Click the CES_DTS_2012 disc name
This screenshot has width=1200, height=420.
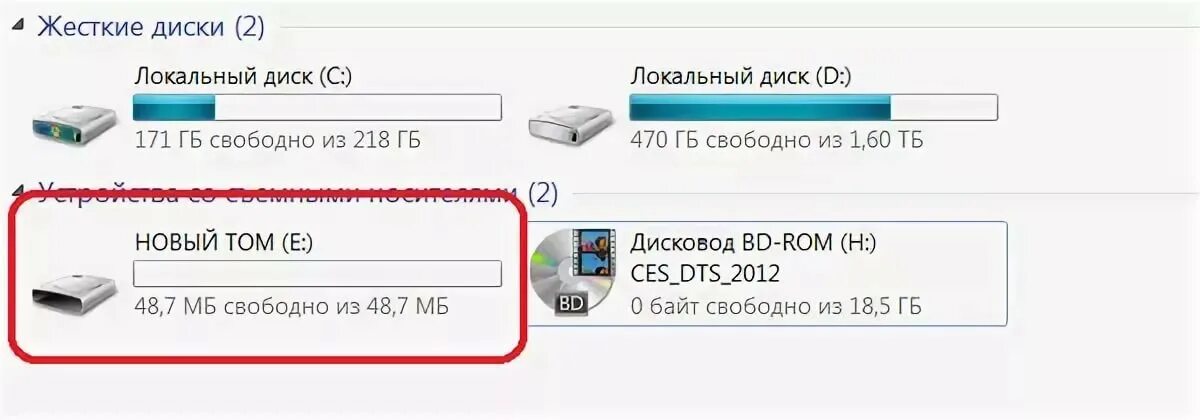point(705,273)
